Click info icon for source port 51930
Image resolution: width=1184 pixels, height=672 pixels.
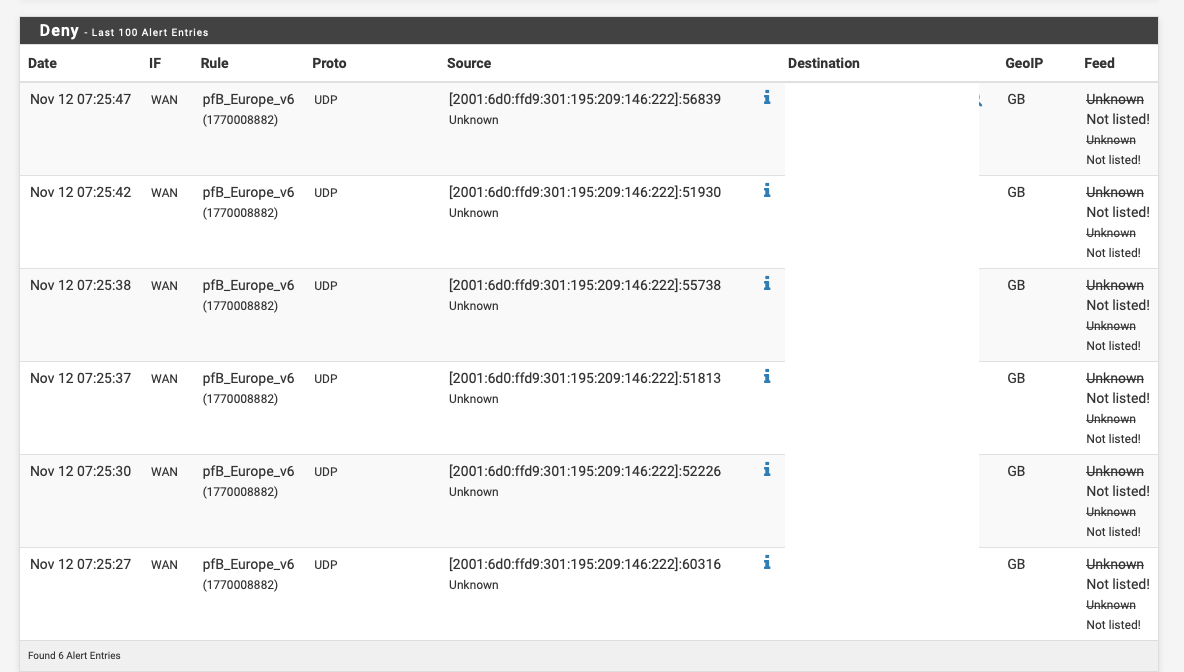(767, 191)
